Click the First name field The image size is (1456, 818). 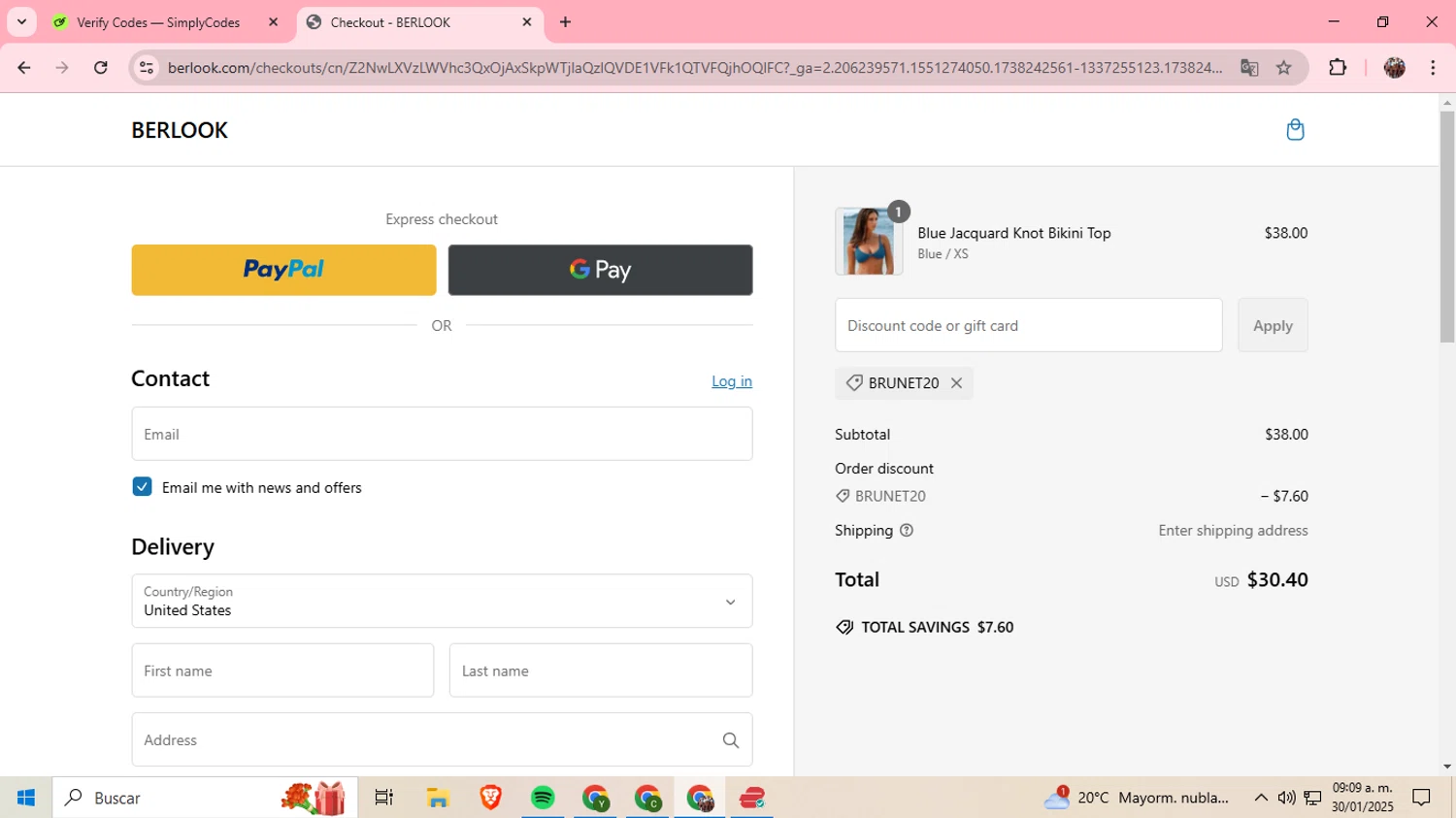pos(282,671)
